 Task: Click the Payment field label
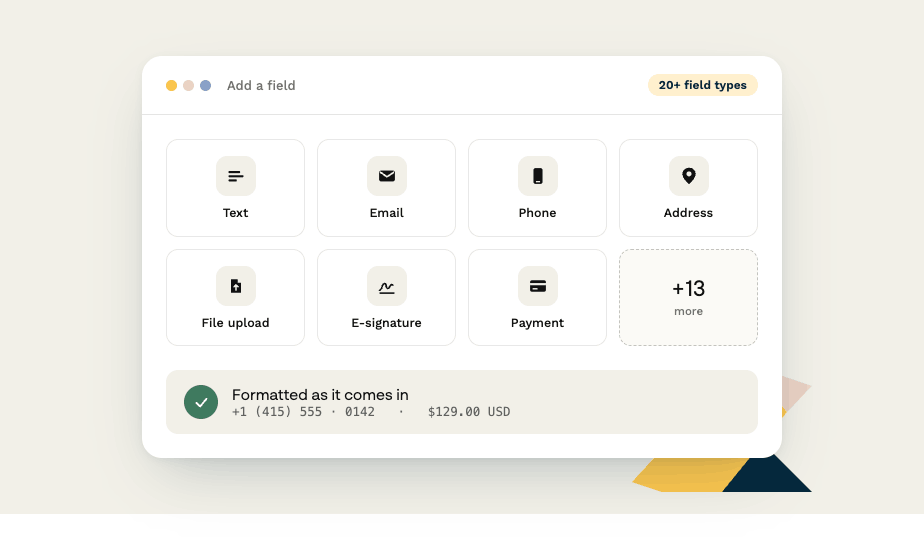click(537, 323)
